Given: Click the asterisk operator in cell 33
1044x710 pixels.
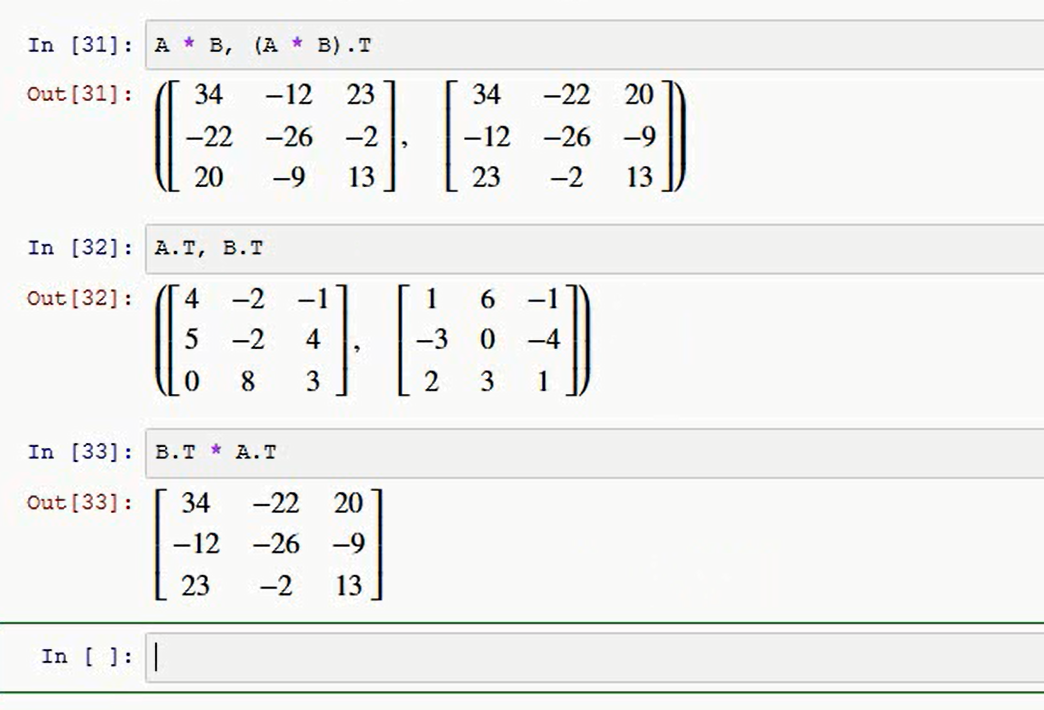Looking at the screenshot, I should coord(216,452).
